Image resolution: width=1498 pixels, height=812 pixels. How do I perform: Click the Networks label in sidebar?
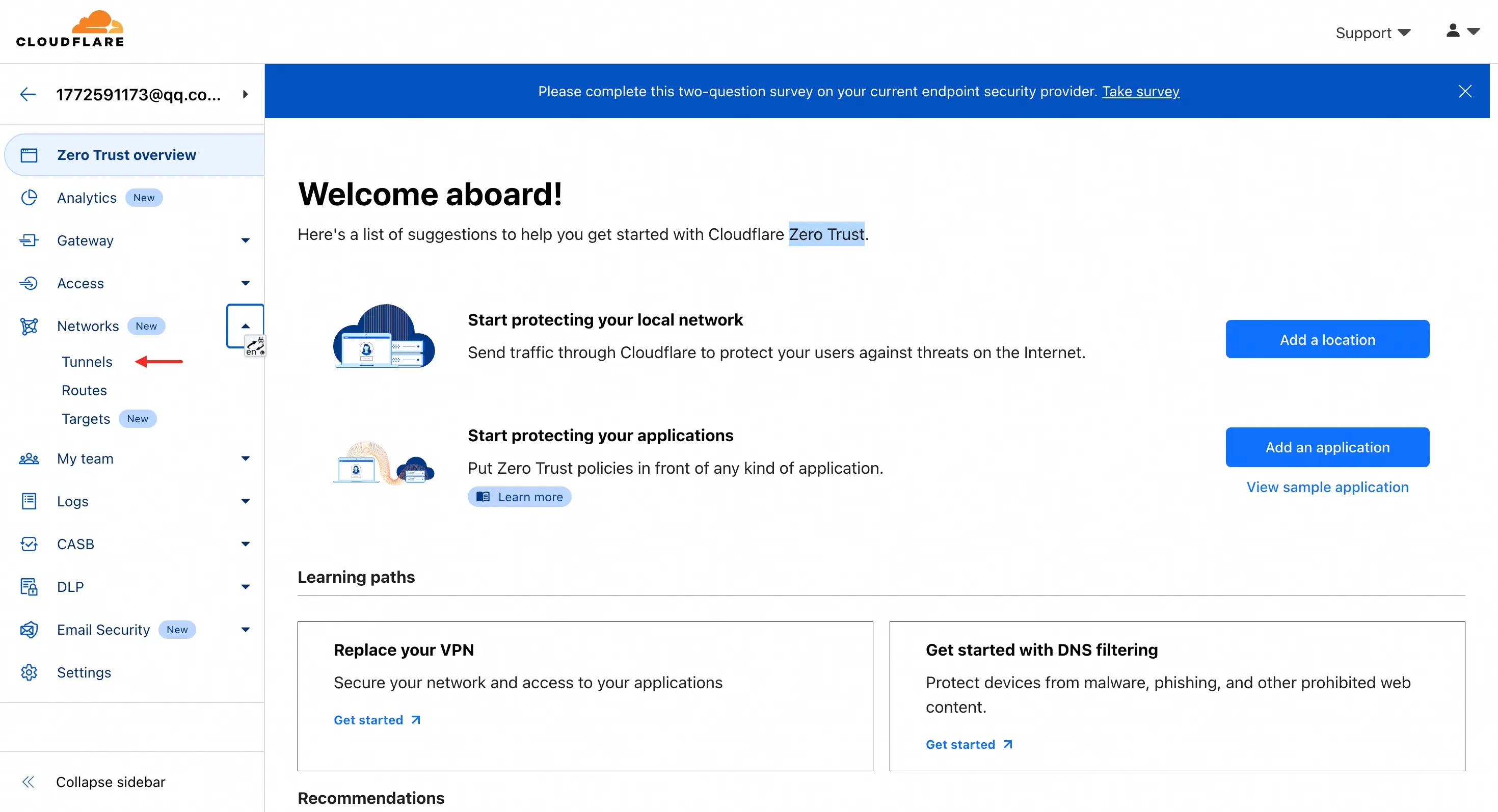pos(88,326)
